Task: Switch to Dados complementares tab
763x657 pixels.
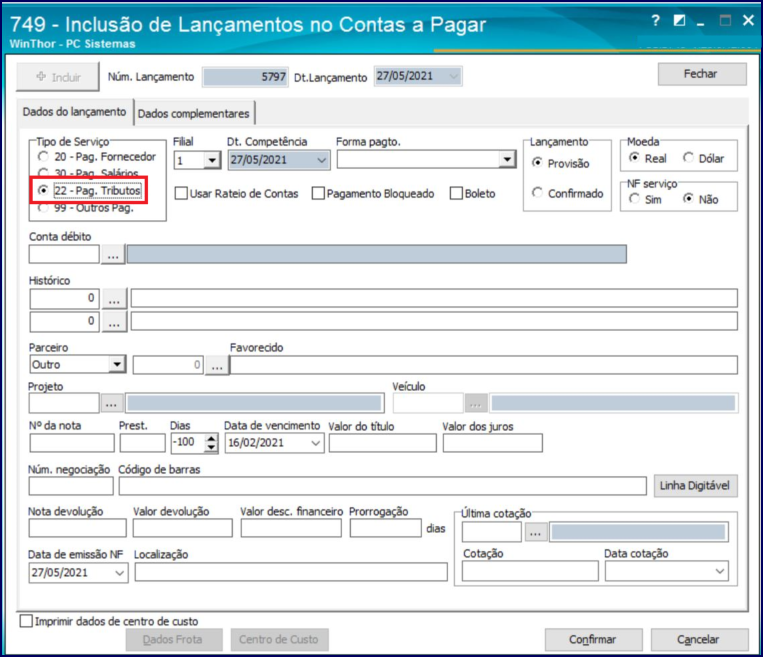Action: 194,113
